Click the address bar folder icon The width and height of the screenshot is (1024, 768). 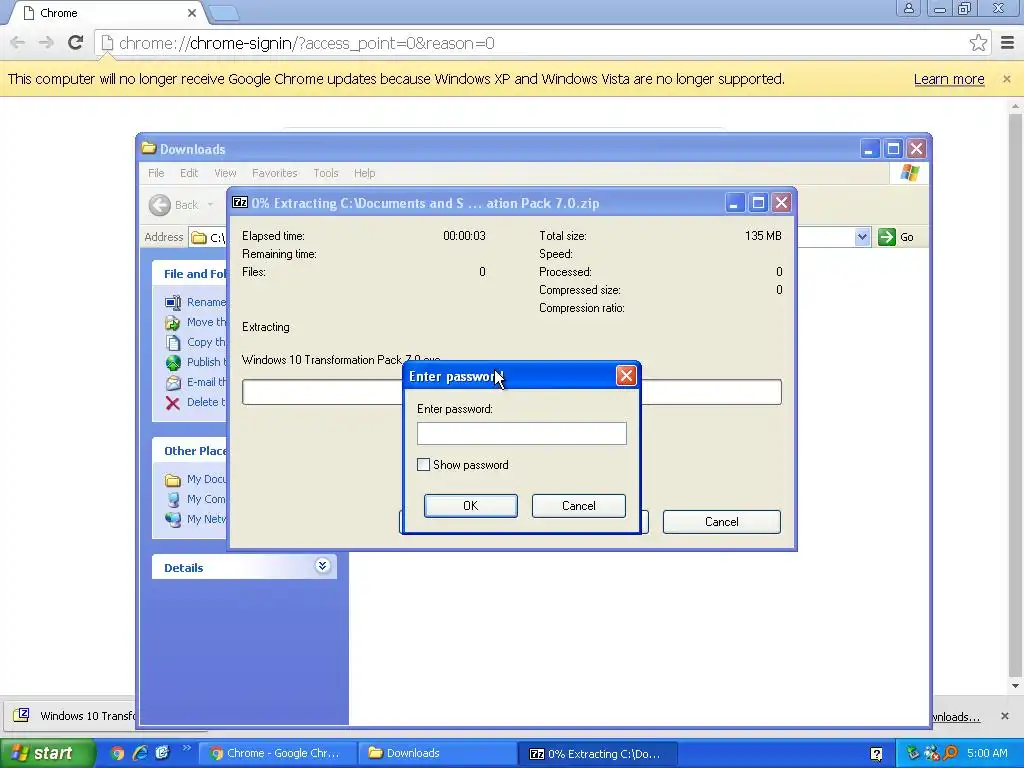199,237
